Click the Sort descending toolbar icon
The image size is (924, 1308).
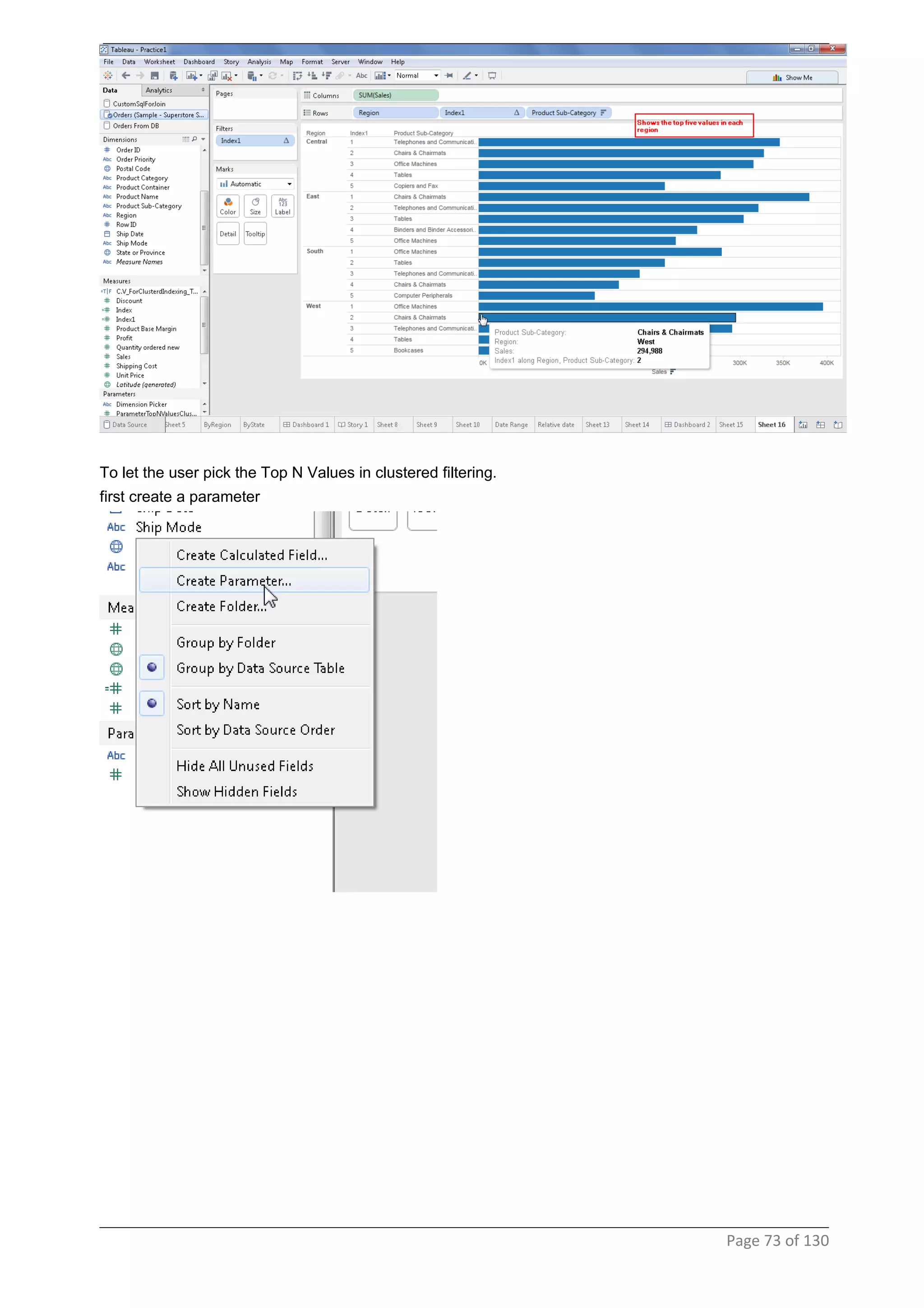click(326, 75)
